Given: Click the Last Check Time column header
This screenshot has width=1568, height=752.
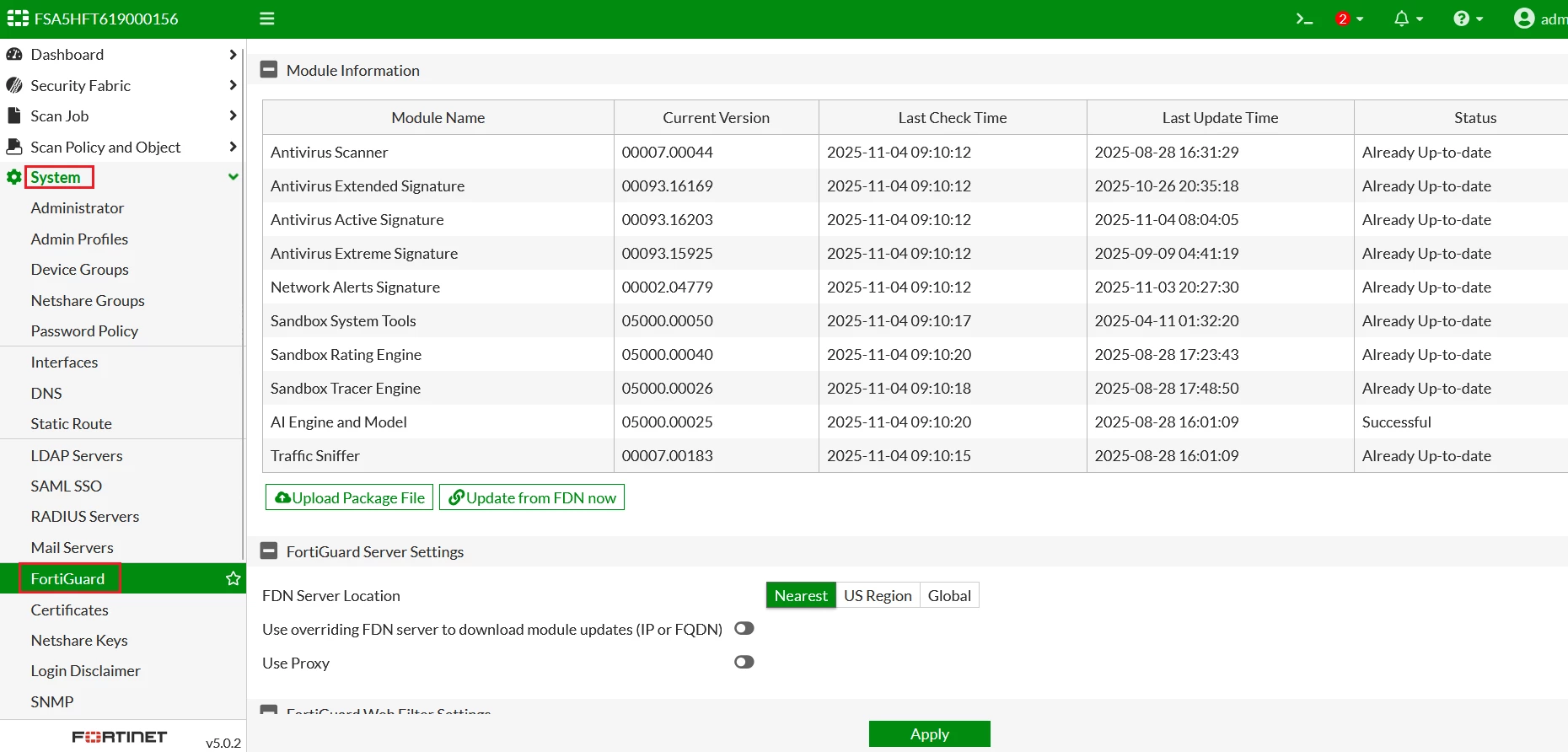Looking at the screenshot, I should [953, 118].
